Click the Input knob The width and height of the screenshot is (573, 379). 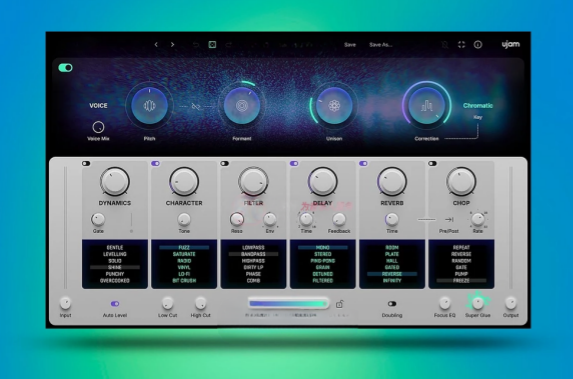[x=65, y=303]
